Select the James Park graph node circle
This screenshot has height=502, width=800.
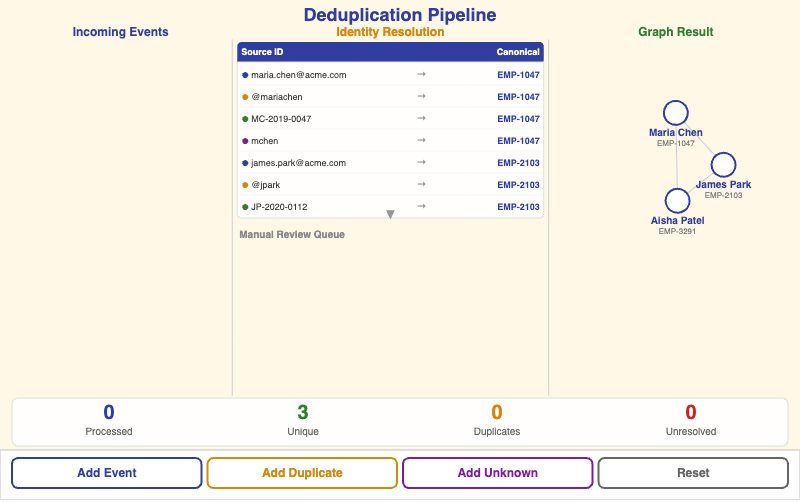coord(723,165)
